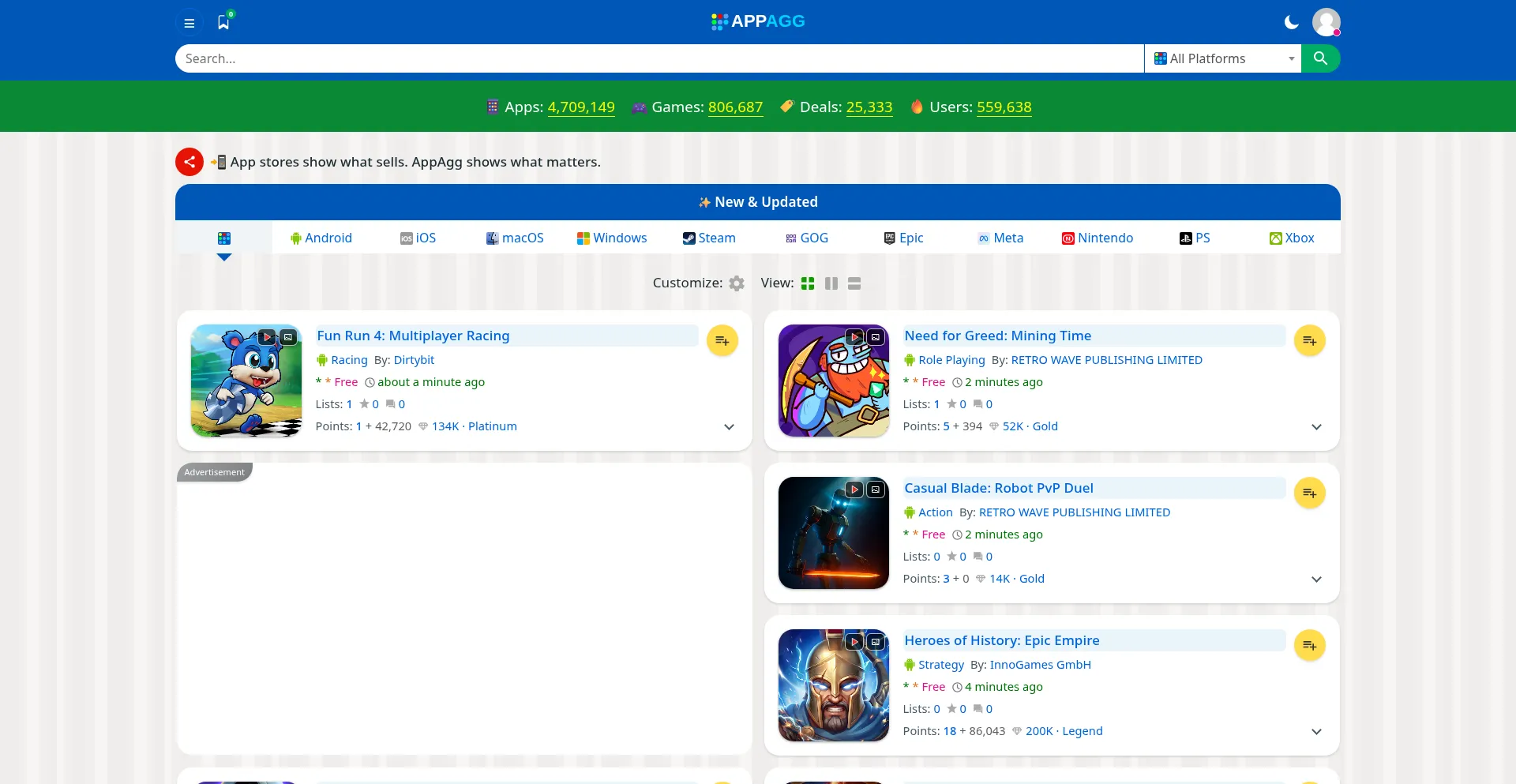
Task: Open the user profile avatar
Action: pos(1326,22)
